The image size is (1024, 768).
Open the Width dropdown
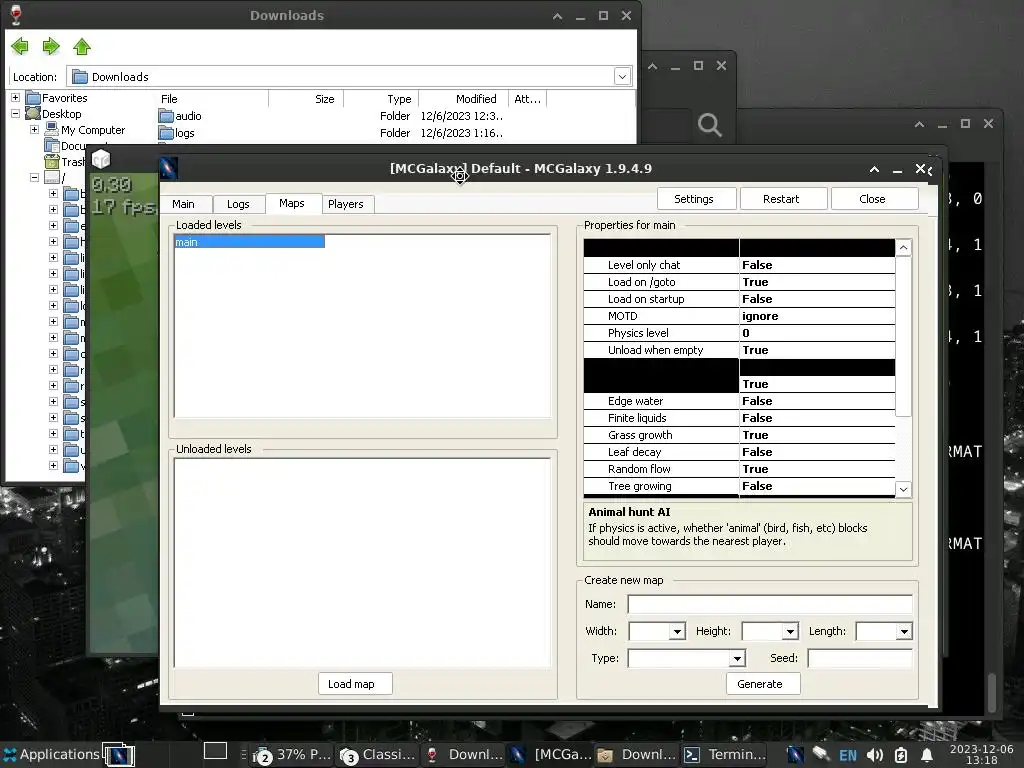[x=677, y=632]
